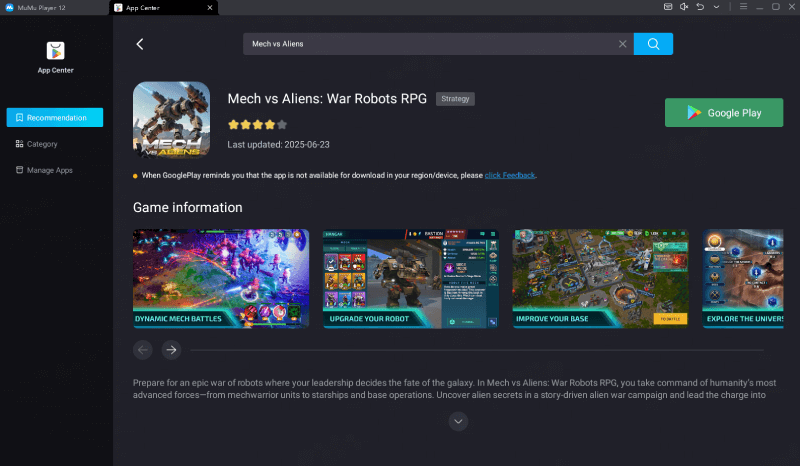The image size is (800, 466).
Task: Clear the search field text
Action: 622,44
